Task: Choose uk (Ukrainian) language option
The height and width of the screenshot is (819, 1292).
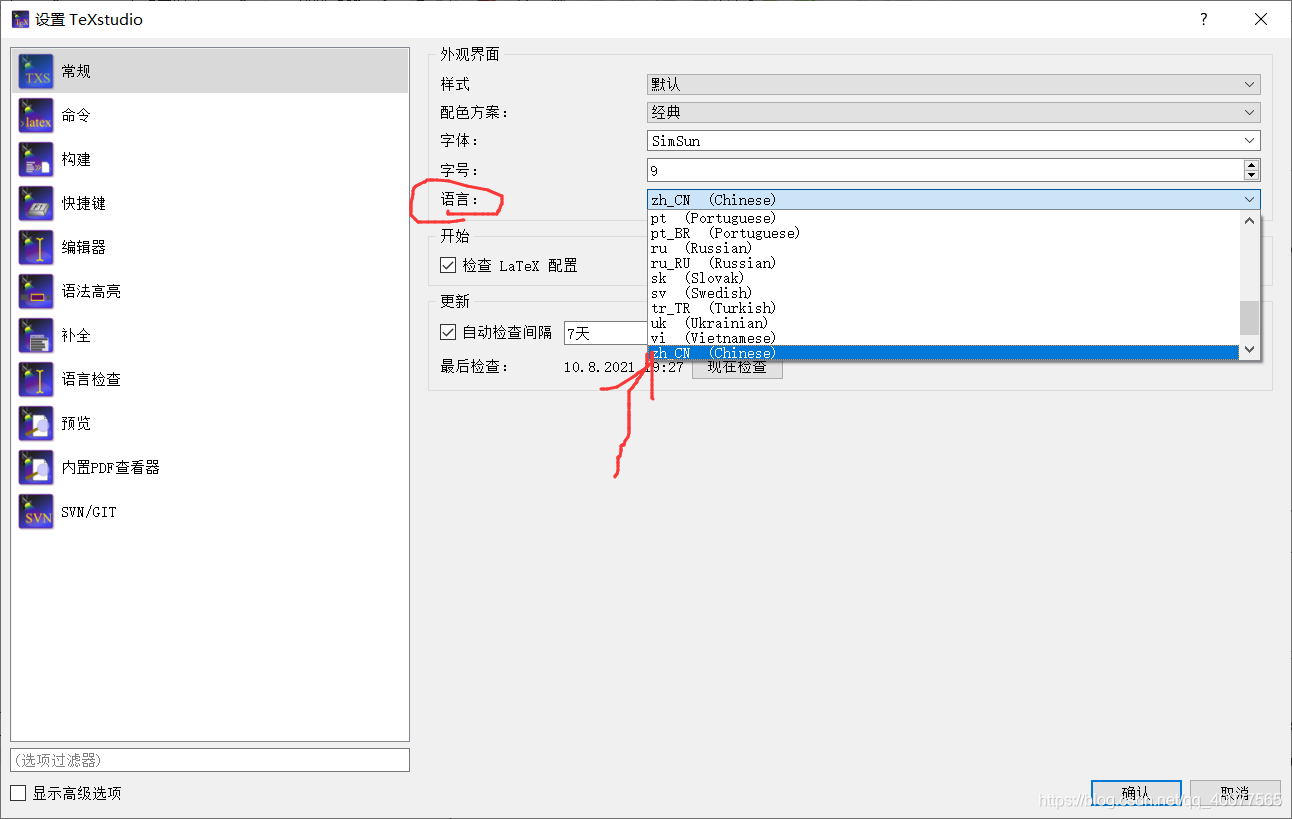Action: [x=943, y=323]
